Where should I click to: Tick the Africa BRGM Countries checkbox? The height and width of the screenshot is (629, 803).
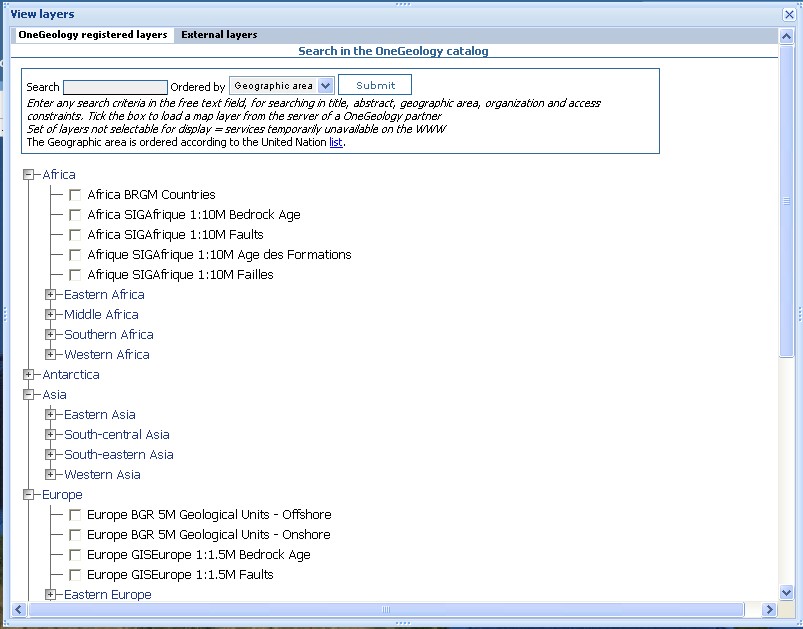tap(75, 195)
